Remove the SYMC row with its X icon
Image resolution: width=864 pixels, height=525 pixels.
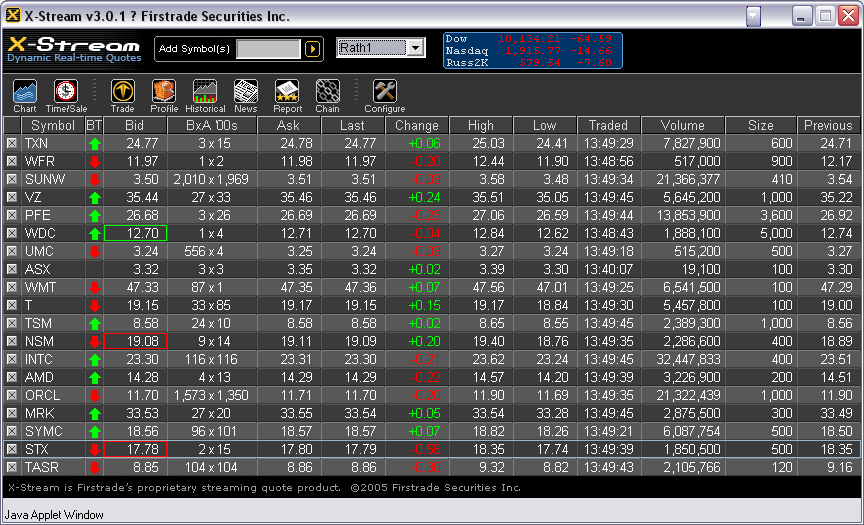(12, 431)
